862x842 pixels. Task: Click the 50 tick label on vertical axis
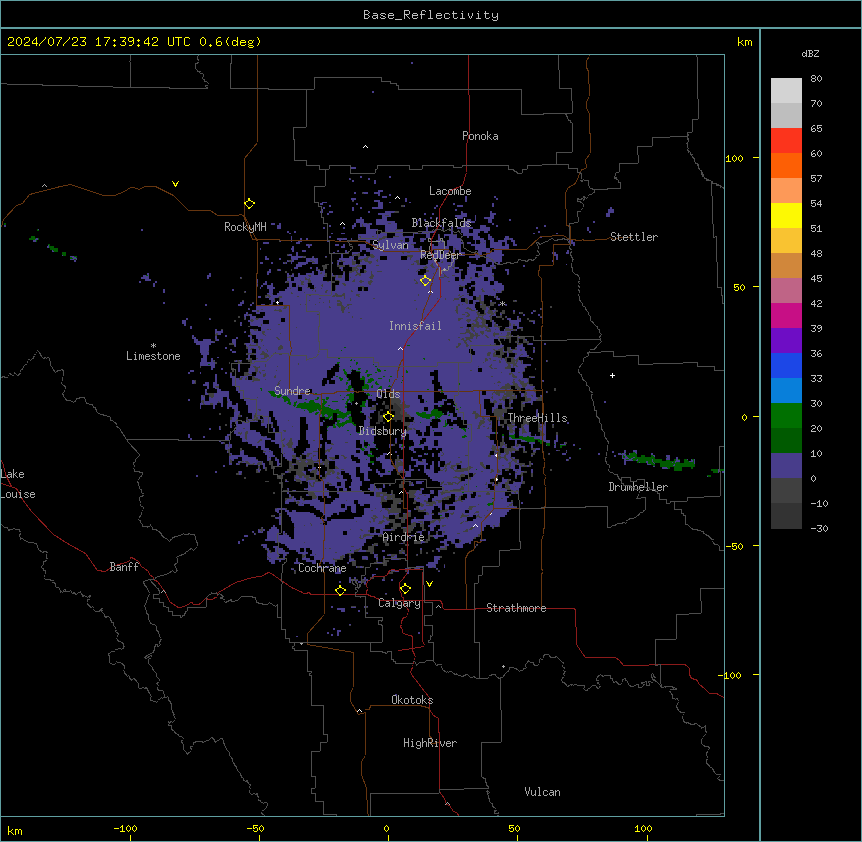pyautogui.click(x=739, y=287)
